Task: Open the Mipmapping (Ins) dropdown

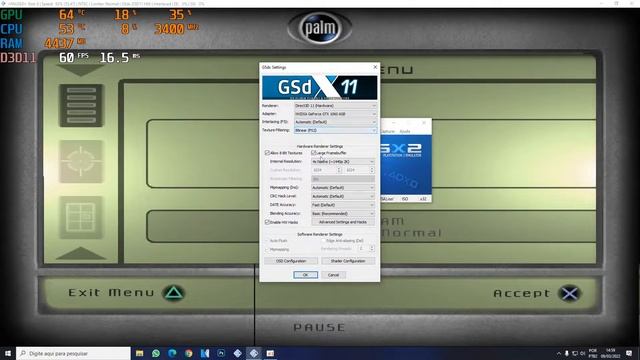Action: click(x=342, y=188)
